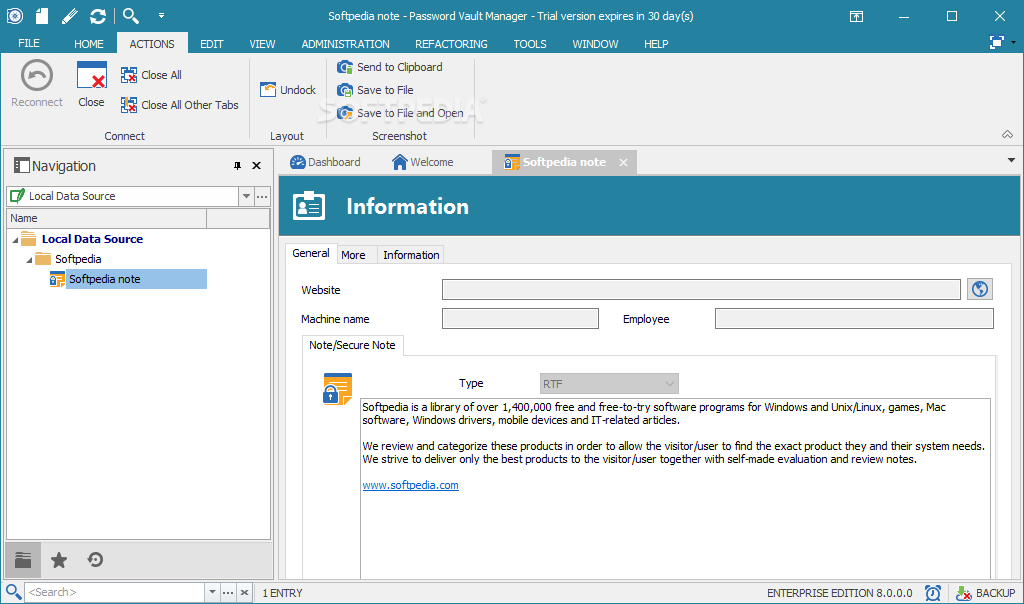Open the TOOLS ribbon tab

[530, 44]
